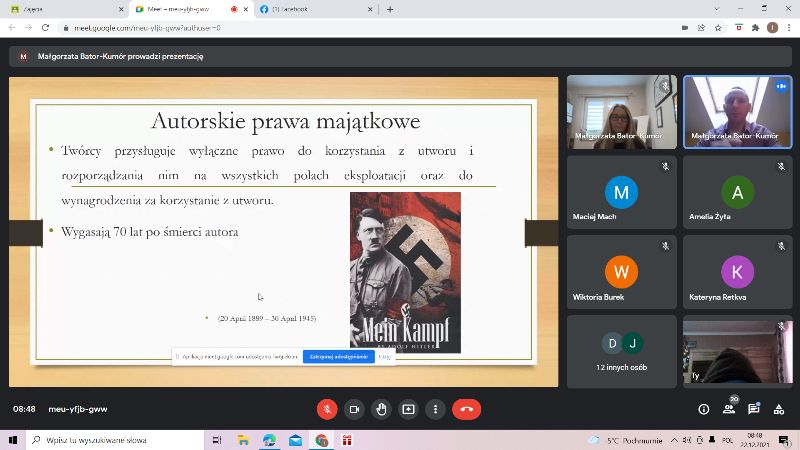800x450 pixels.
Task: Go back in browser history
Action: pos(12,28)
